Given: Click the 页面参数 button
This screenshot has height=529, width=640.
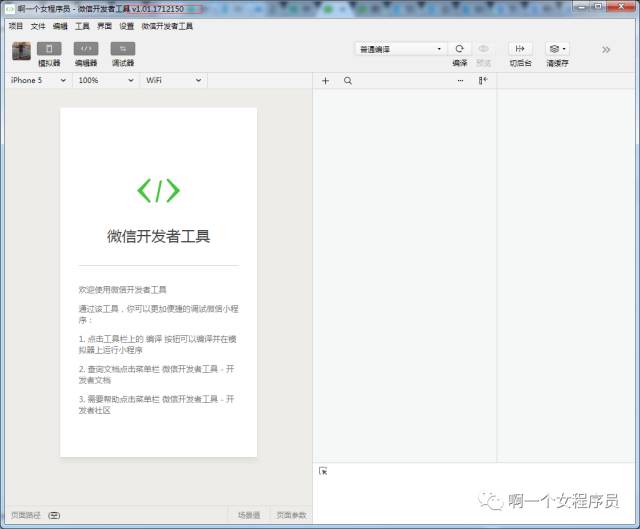Looking at the screenshot, I should pos(291,516).
